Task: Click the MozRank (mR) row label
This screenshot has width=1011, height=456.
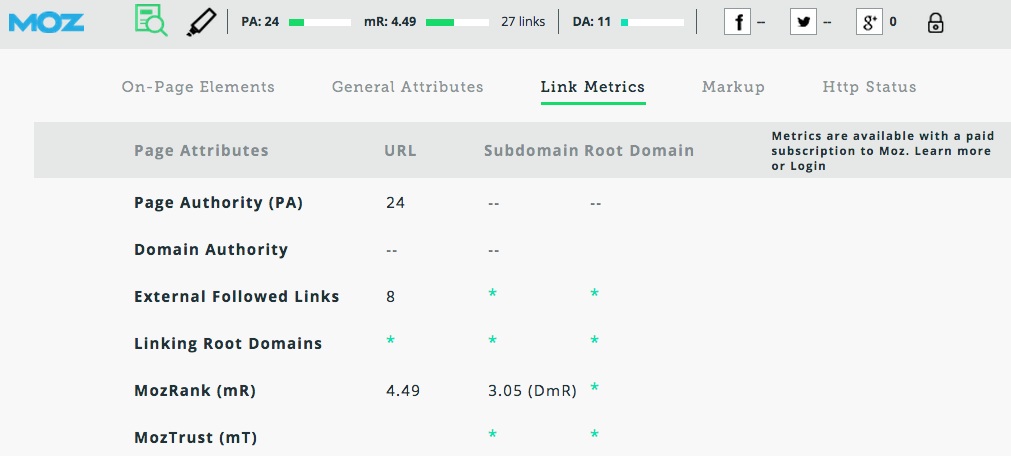Action: (195, 391)
